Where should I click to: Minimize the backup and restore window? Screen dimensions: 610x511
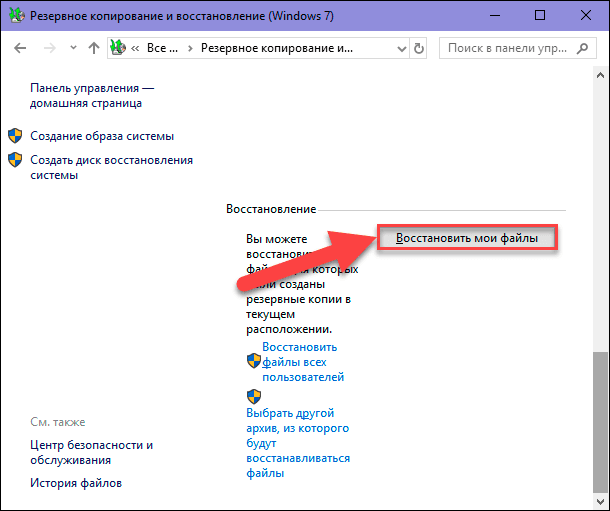[x=495, y=16]
